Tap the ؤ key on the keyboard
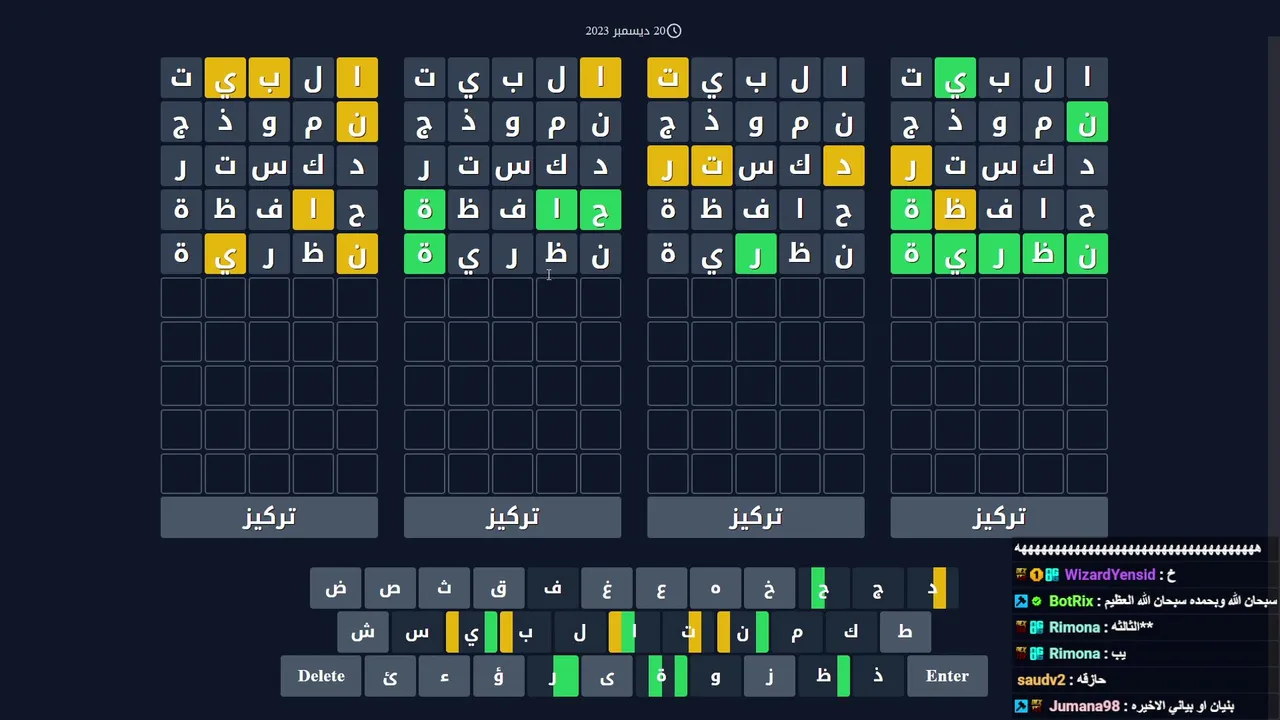This screenshot has width=1280, height=720. pos(498,676)
